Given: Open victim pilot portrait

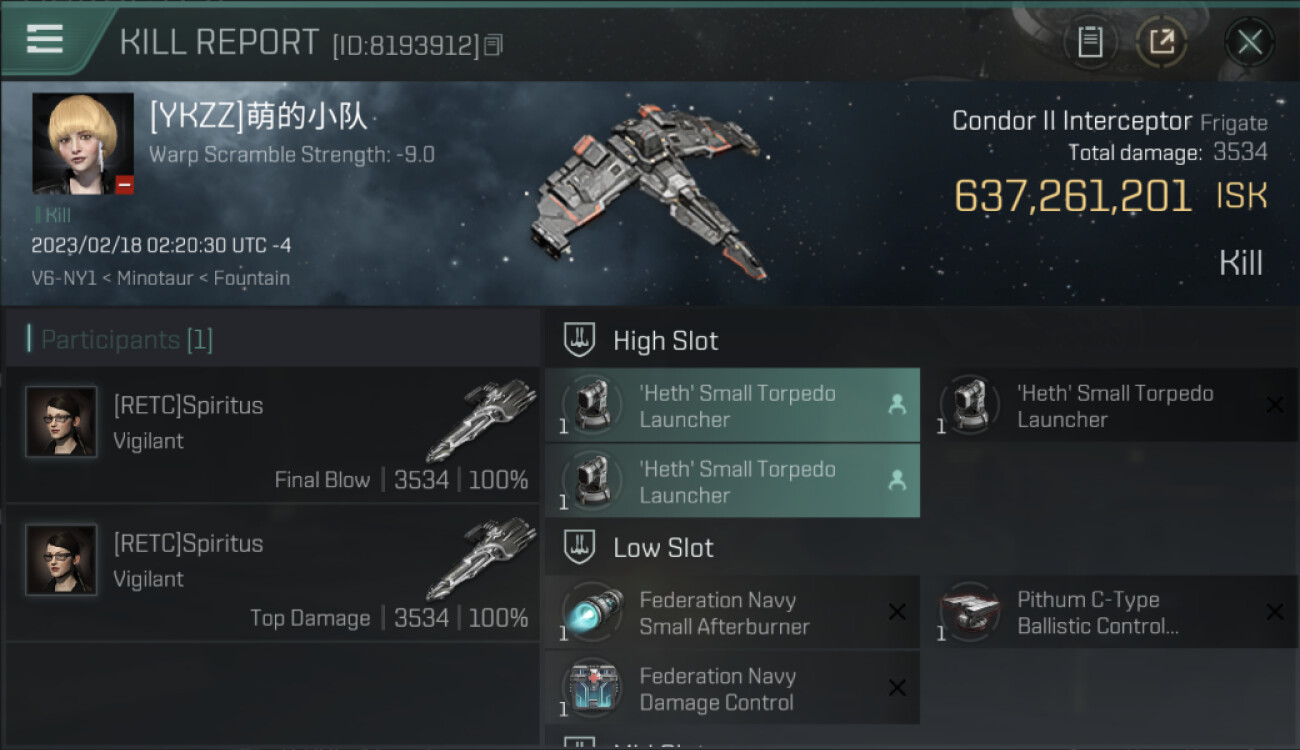Looking at the screenshot, I should pyautogui.click(x=83, y=143).
